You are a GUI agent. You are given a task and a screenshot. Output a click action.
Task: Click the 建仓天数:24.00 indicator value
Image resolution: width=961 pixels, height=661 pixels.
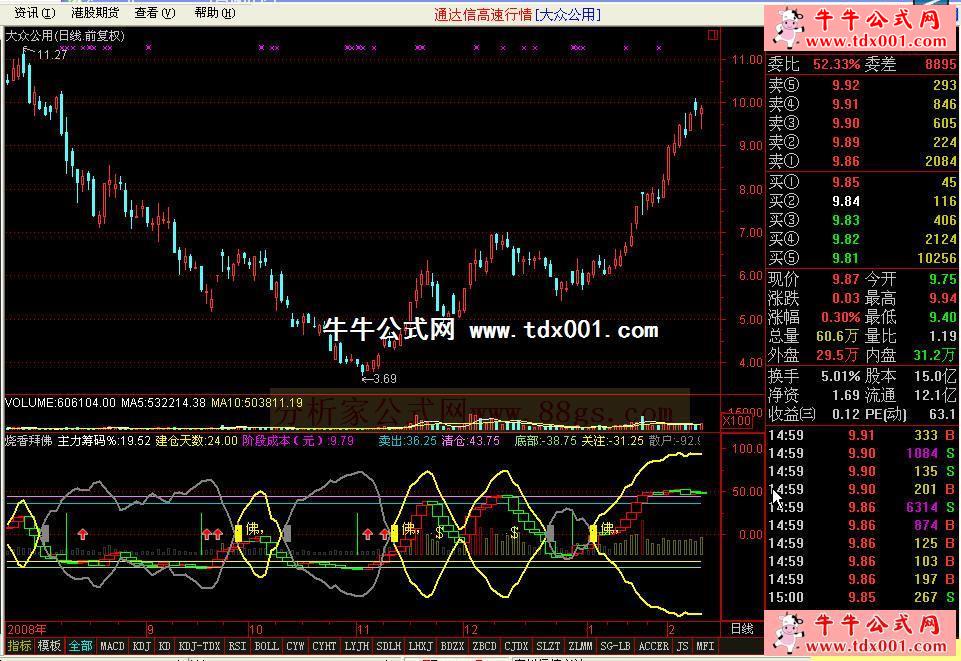coord(196,440)
